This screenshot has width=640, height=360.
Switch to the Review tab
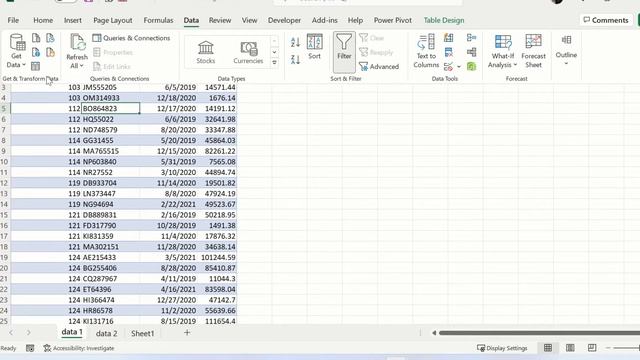(x=220, y=20)
